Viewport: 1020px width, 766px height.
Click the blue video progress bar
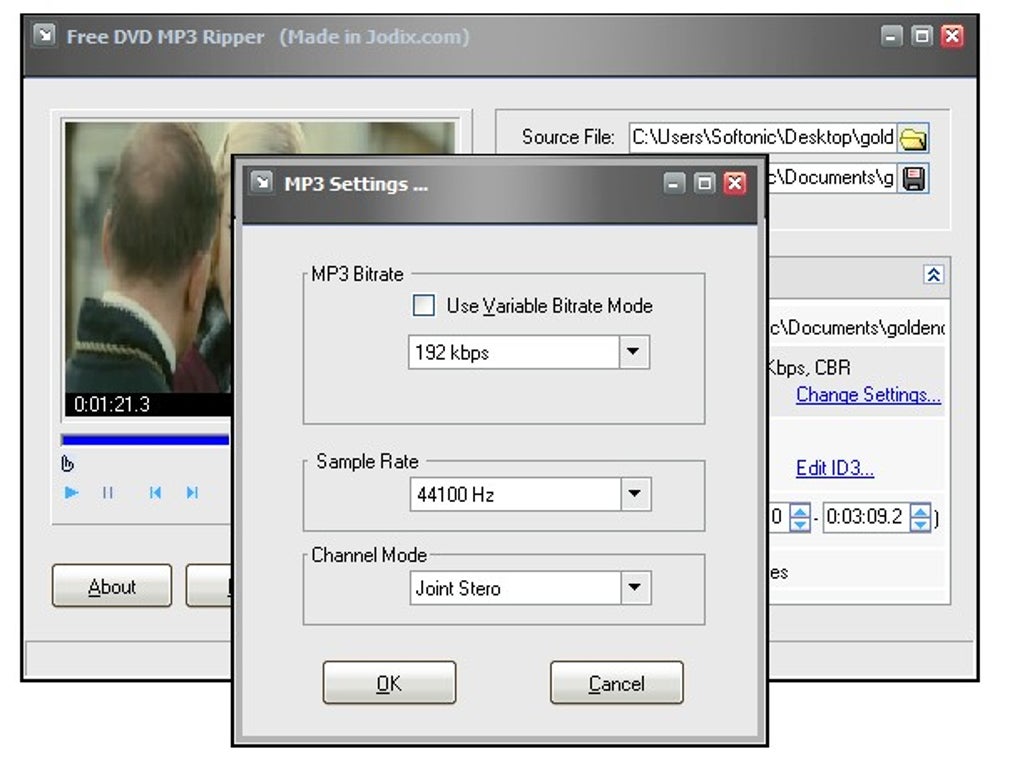145,440
